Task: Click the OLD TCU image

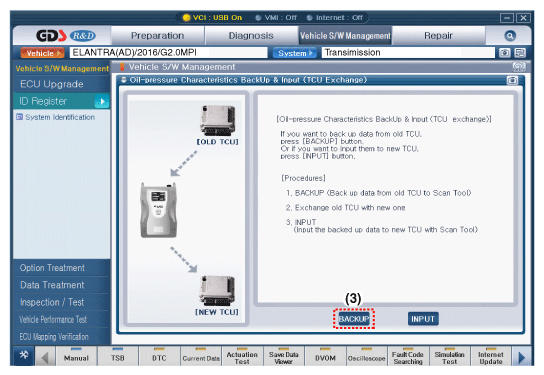Action: (x=218, y=120)
